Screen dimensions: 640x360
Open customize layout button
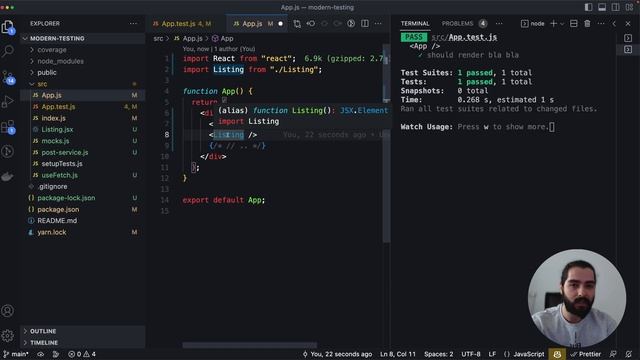point(629,7)
